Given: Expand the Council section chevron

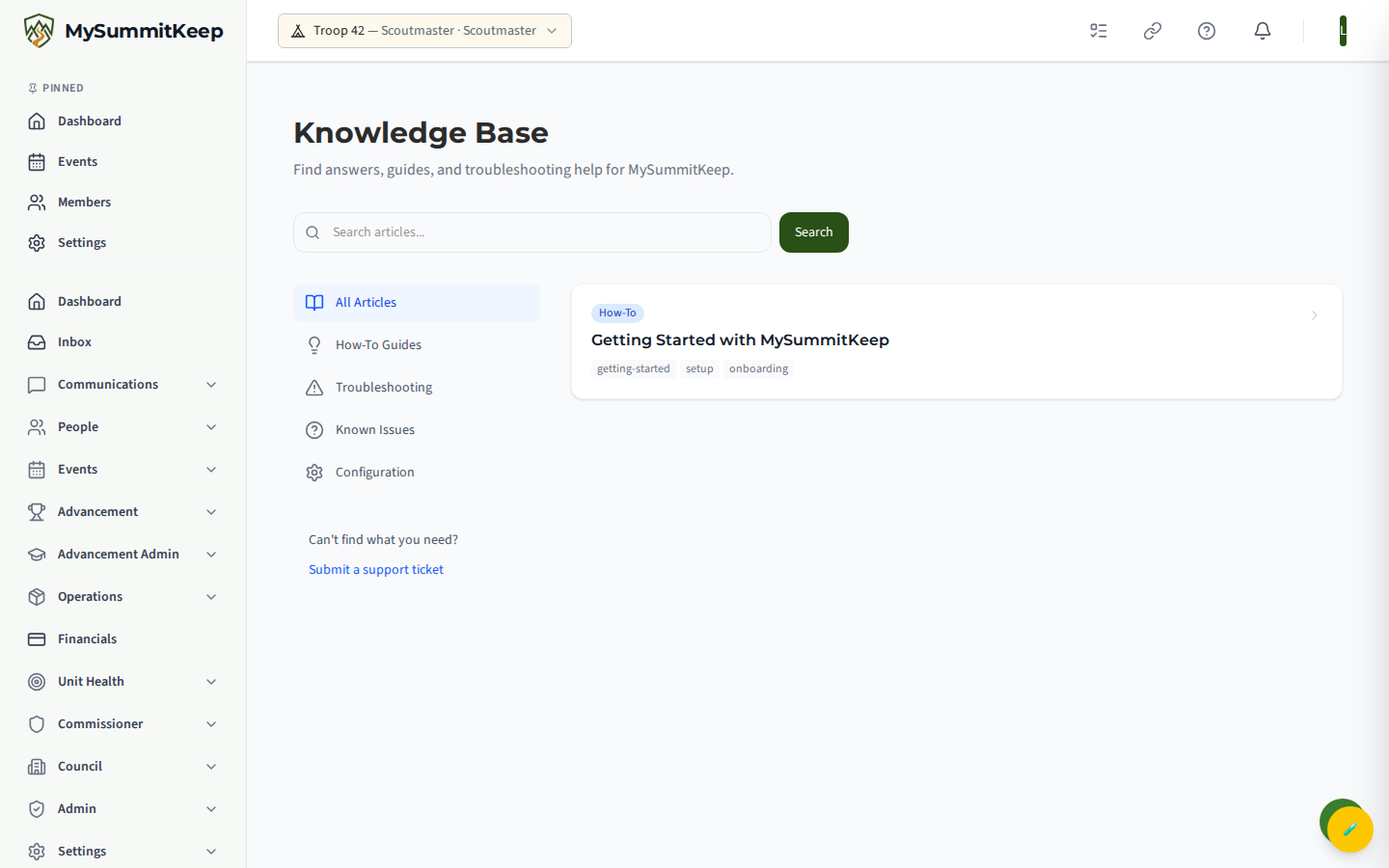Looking at the screenshot, I should click(x=211, y=767).
